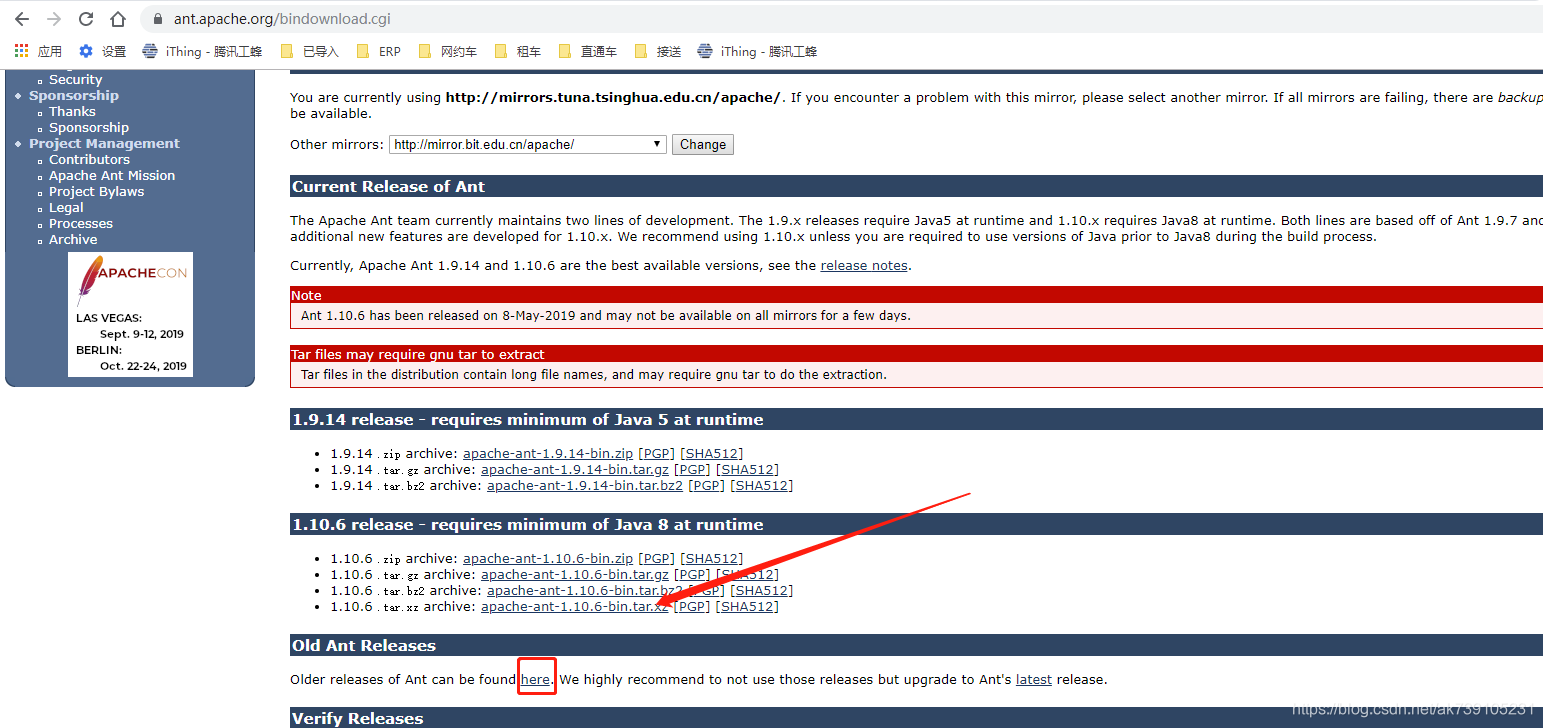Open the Contributors sidebar link
Screen dimensions: 1543x728
[89, 160]
